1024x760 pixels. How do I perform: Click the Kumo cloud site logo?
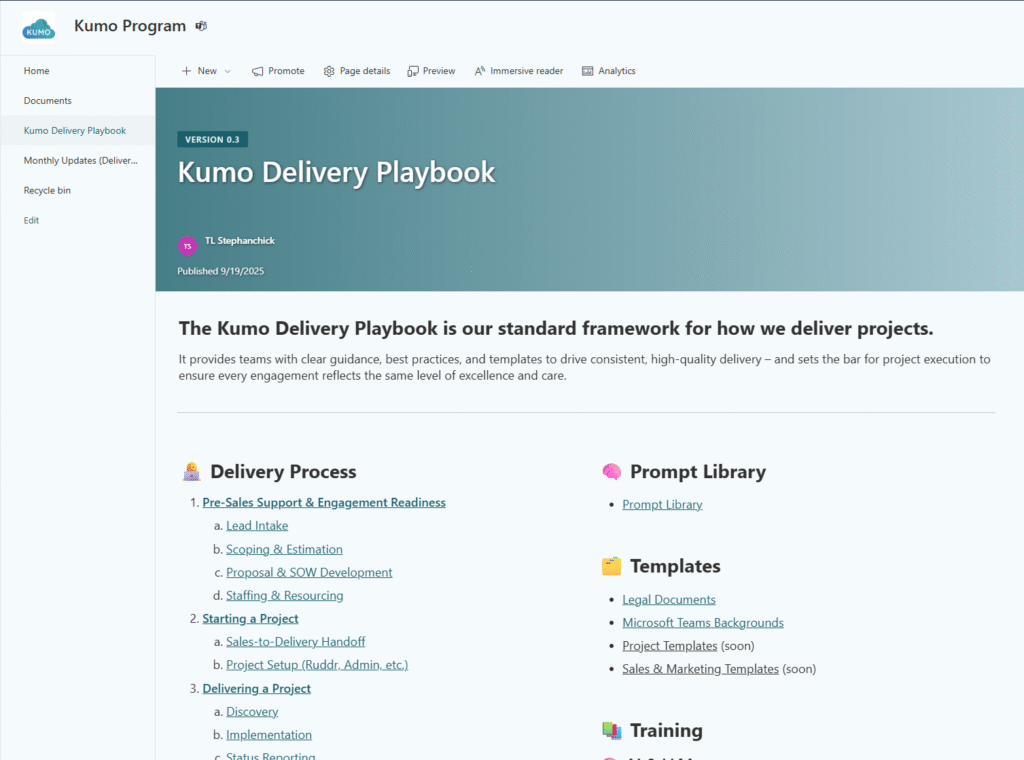(38, 27)
